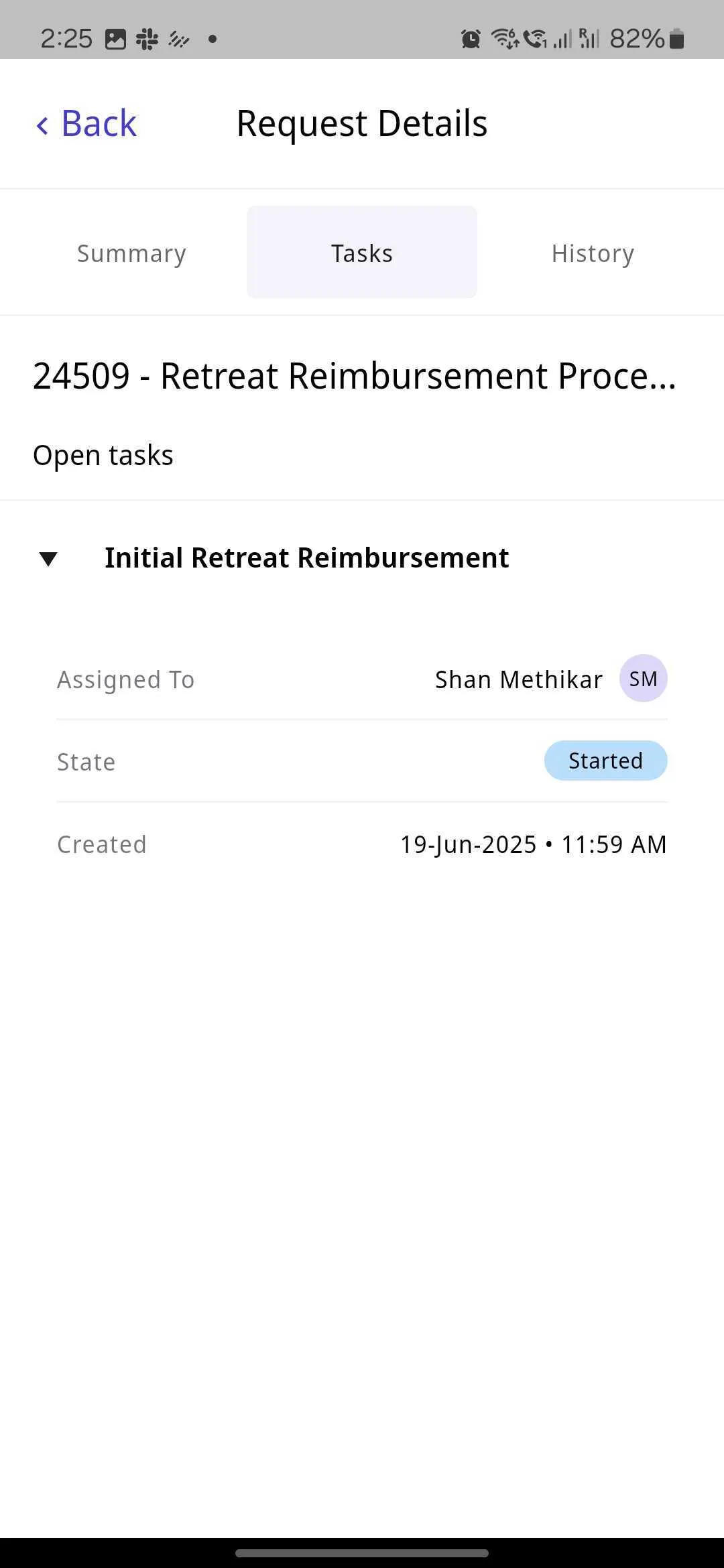
Task: Switch to the Summary tab
Action: tap(131, 253)
